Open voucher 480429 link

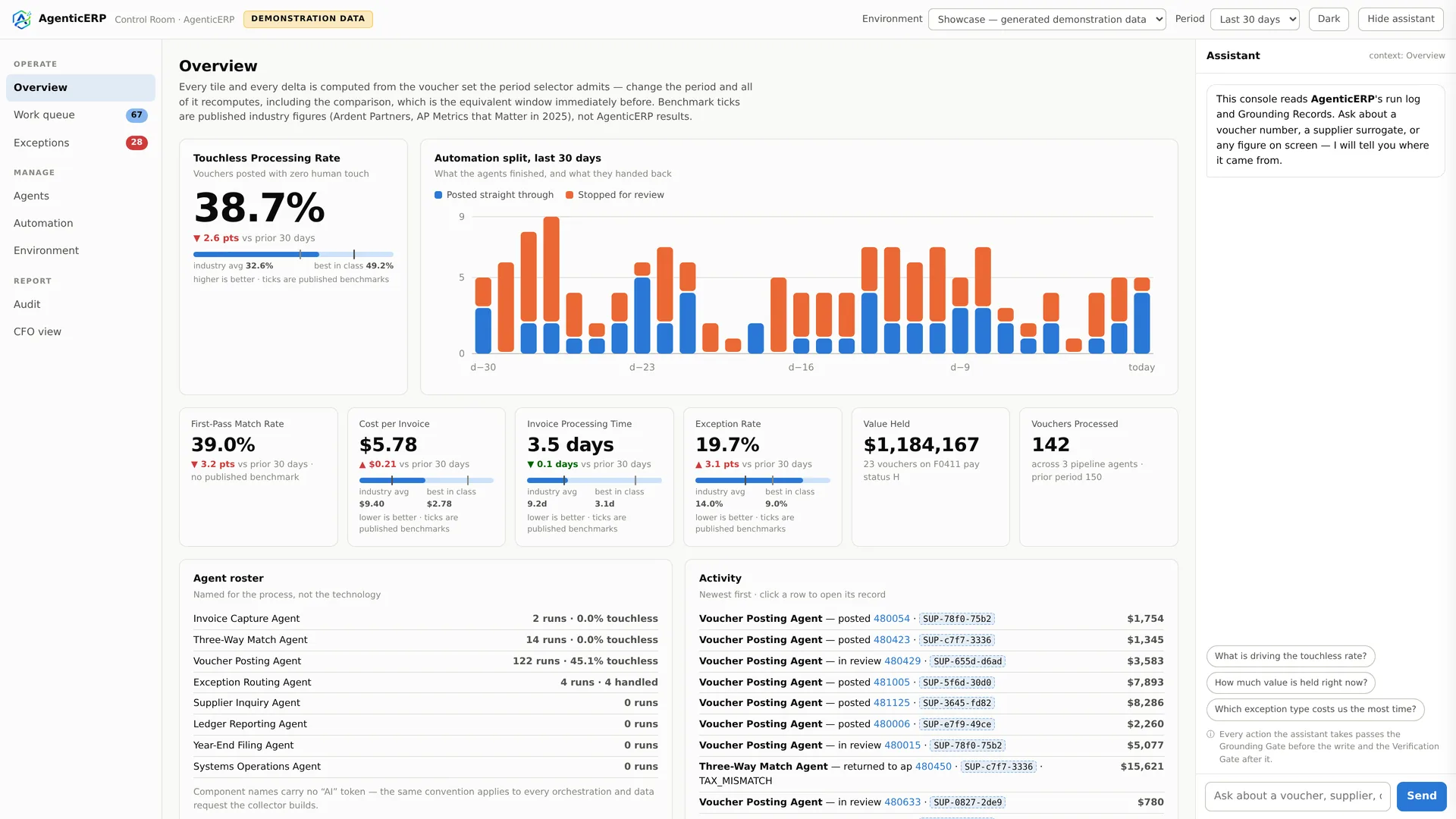(902, 661)
